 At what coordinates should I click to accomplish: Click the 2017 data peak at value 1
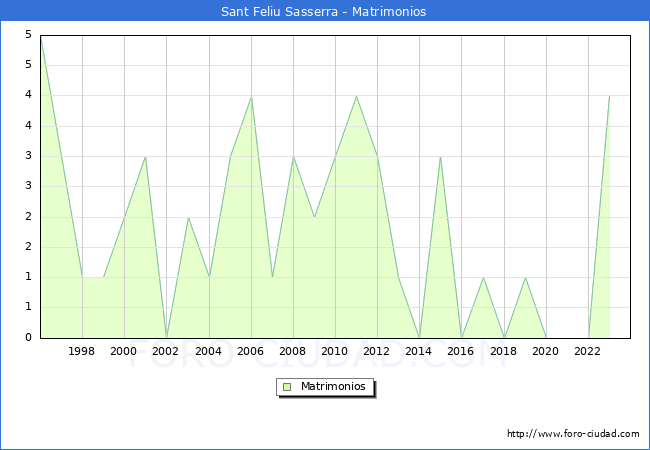[x=483, y=278]
